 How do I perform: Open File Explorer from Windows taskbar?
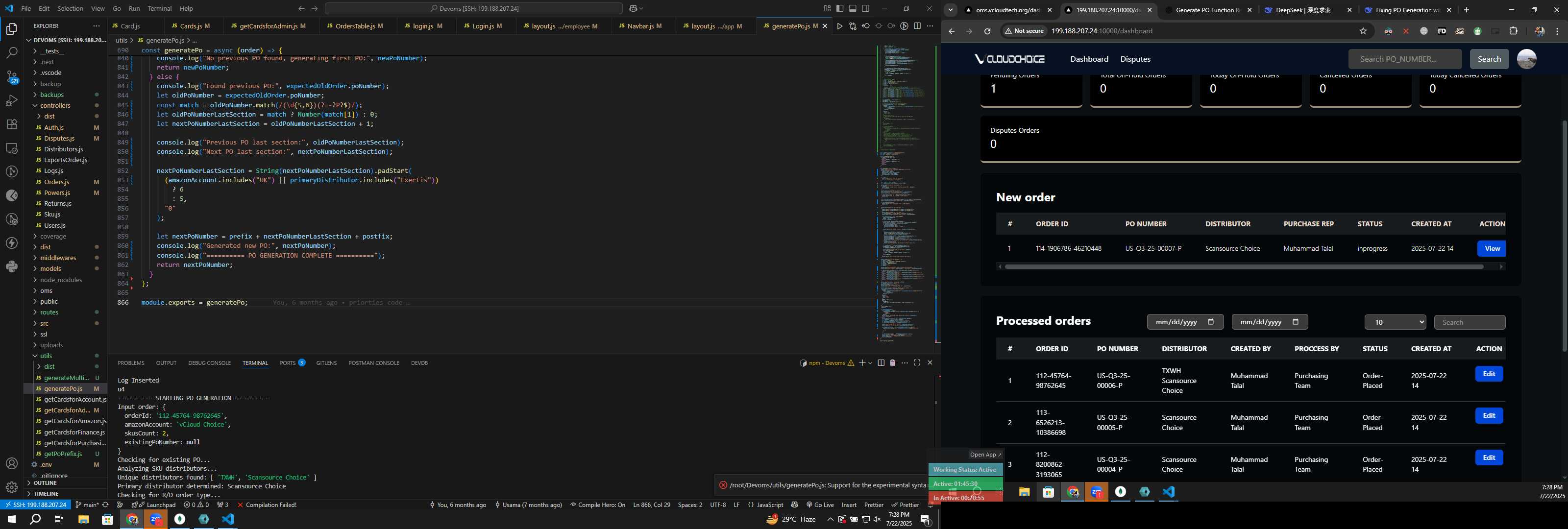point(83,519)
